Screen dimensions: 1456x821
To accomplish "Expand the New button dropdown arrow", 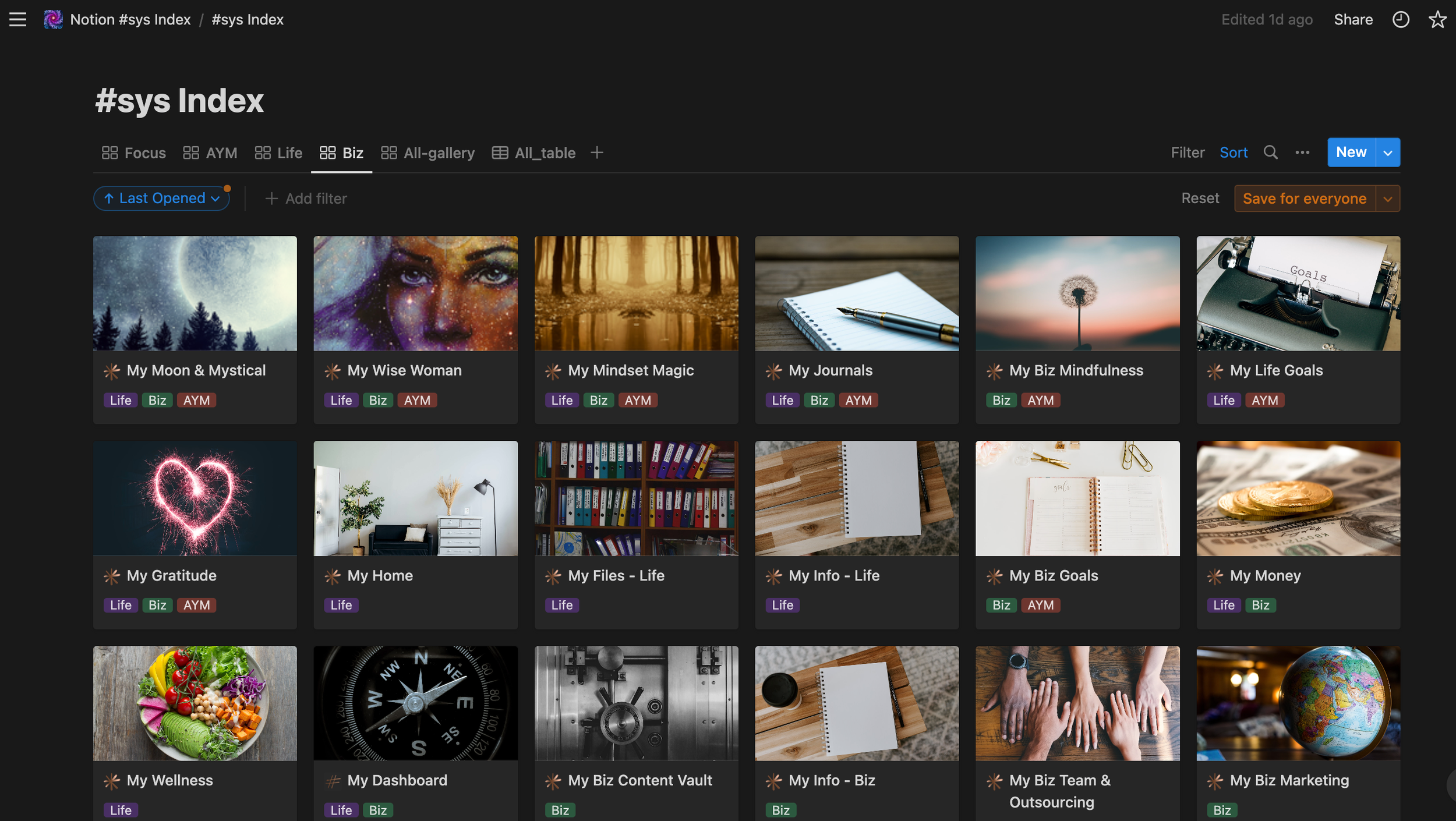I will (1388, 153).
